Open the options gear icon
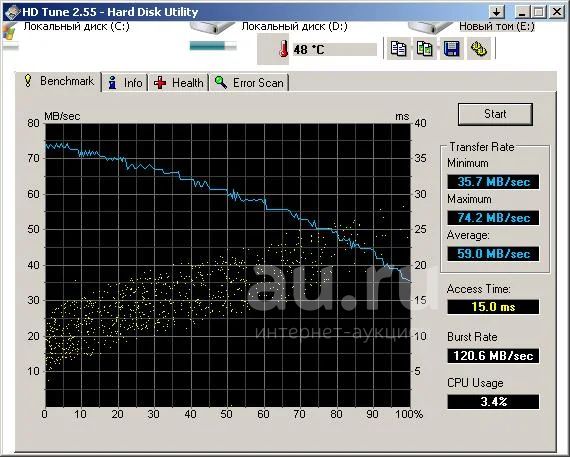This screenshot has height=457, width=570. (x=478, y=48)
